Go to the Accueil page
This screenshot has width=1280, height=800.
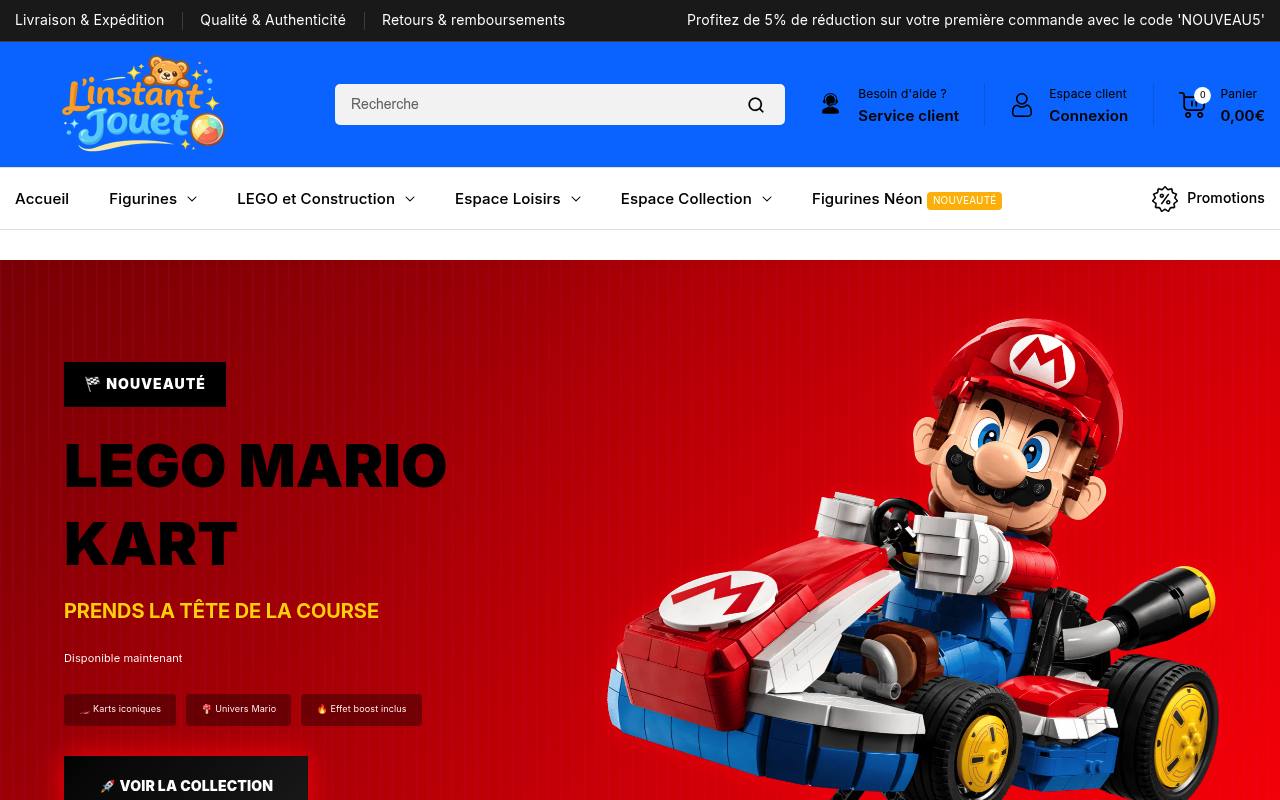coord(42,199)
